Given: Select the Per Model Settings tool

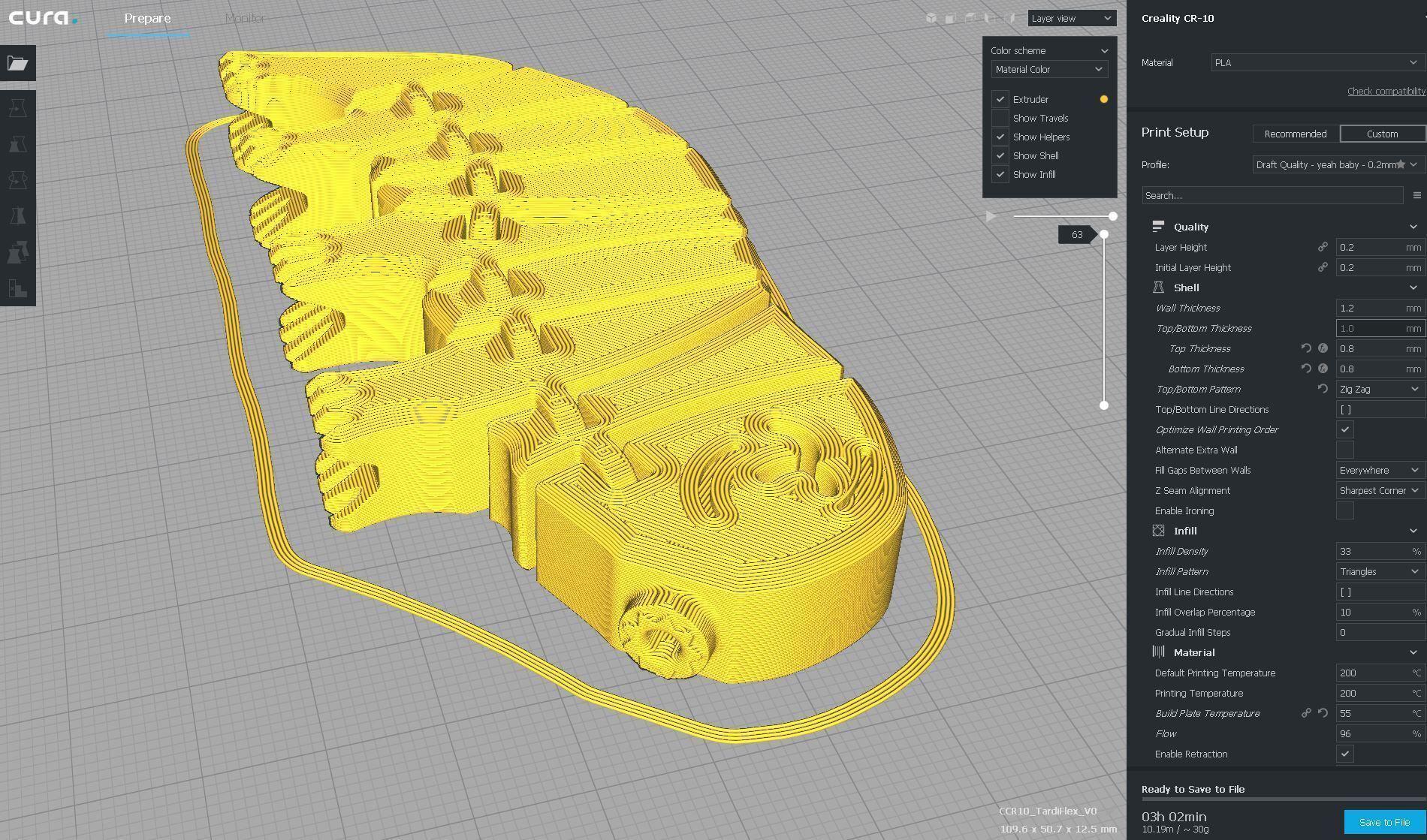Looking at the screenshot, I should tap(18, 252).
